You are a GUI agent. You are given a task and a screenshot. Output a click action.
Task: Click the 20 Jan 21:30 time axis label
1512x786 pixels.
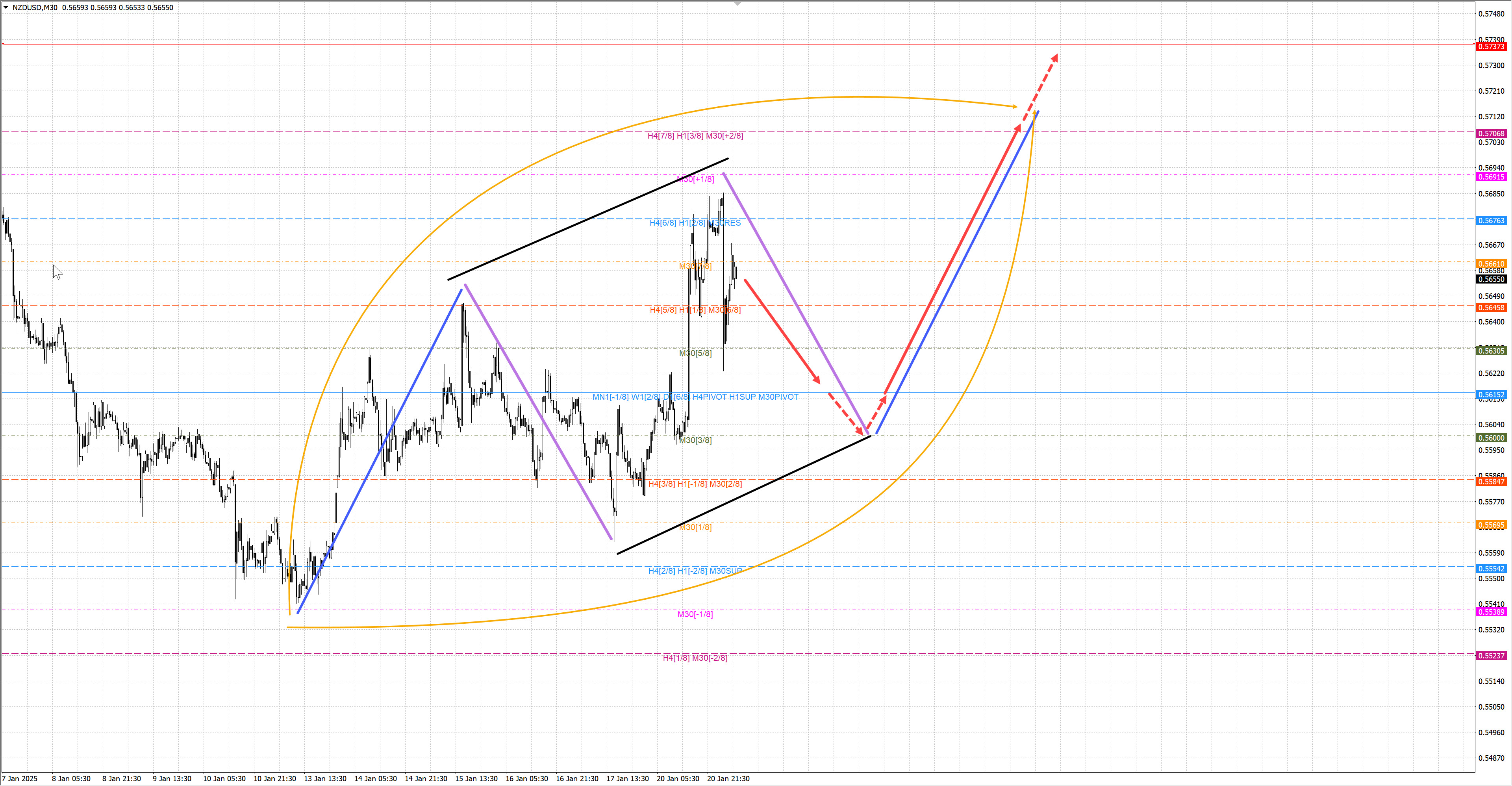728,779
